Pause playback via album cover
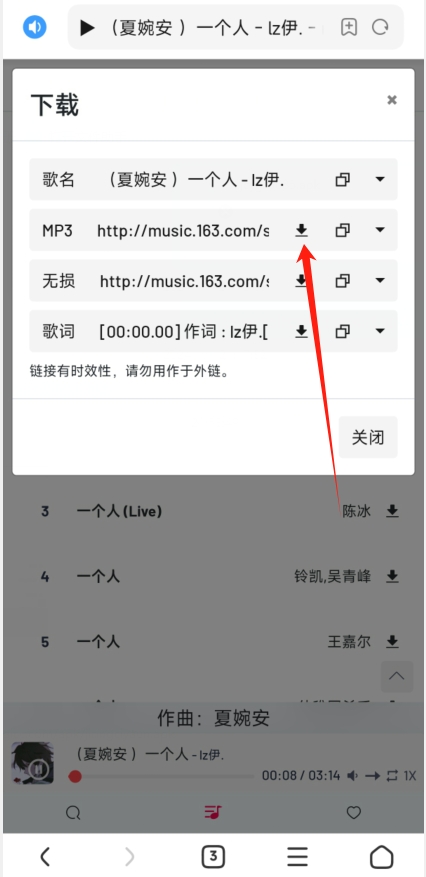This screenshot has width=426, height=877. click(33, 763)
